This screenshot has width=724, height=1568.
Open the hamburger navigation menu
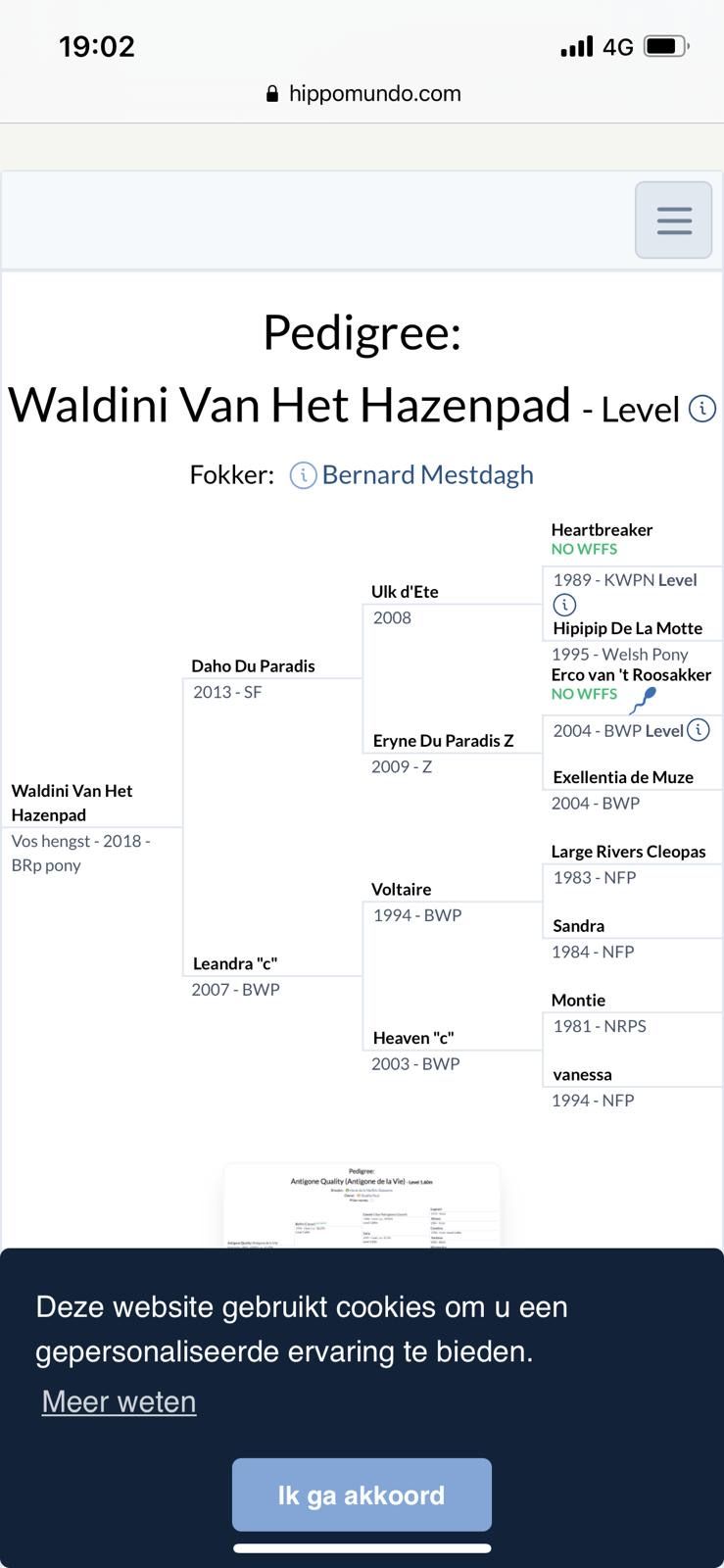coord(673,220)
